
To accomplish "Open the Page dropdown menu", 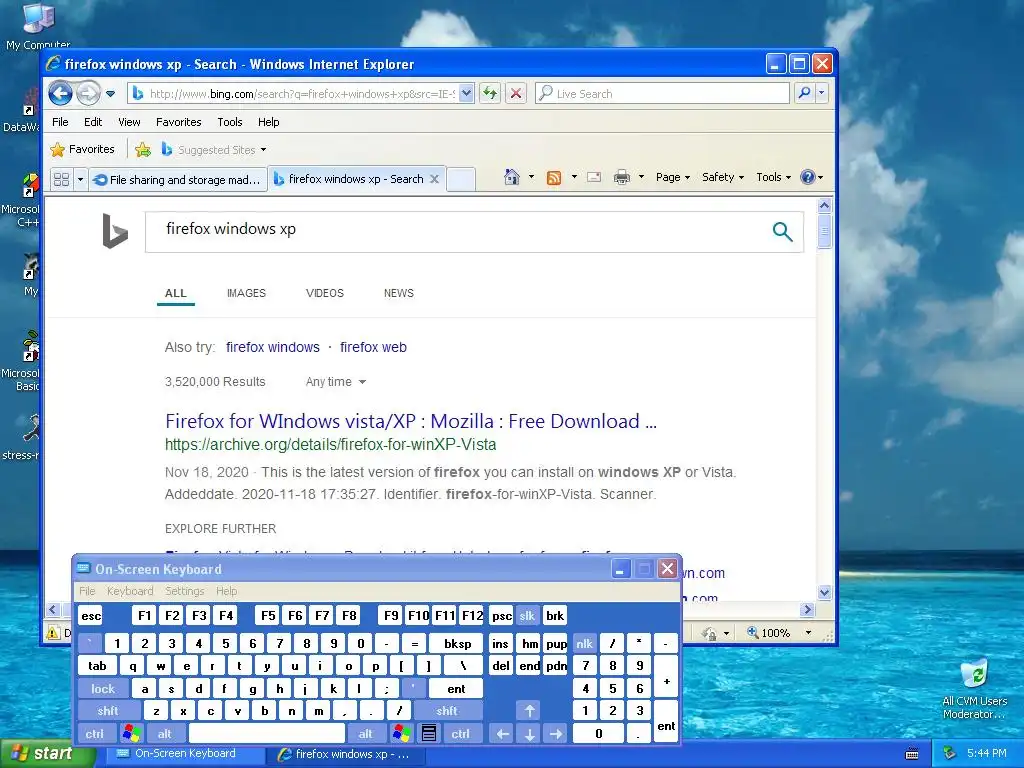I will (x=673, y=177).
